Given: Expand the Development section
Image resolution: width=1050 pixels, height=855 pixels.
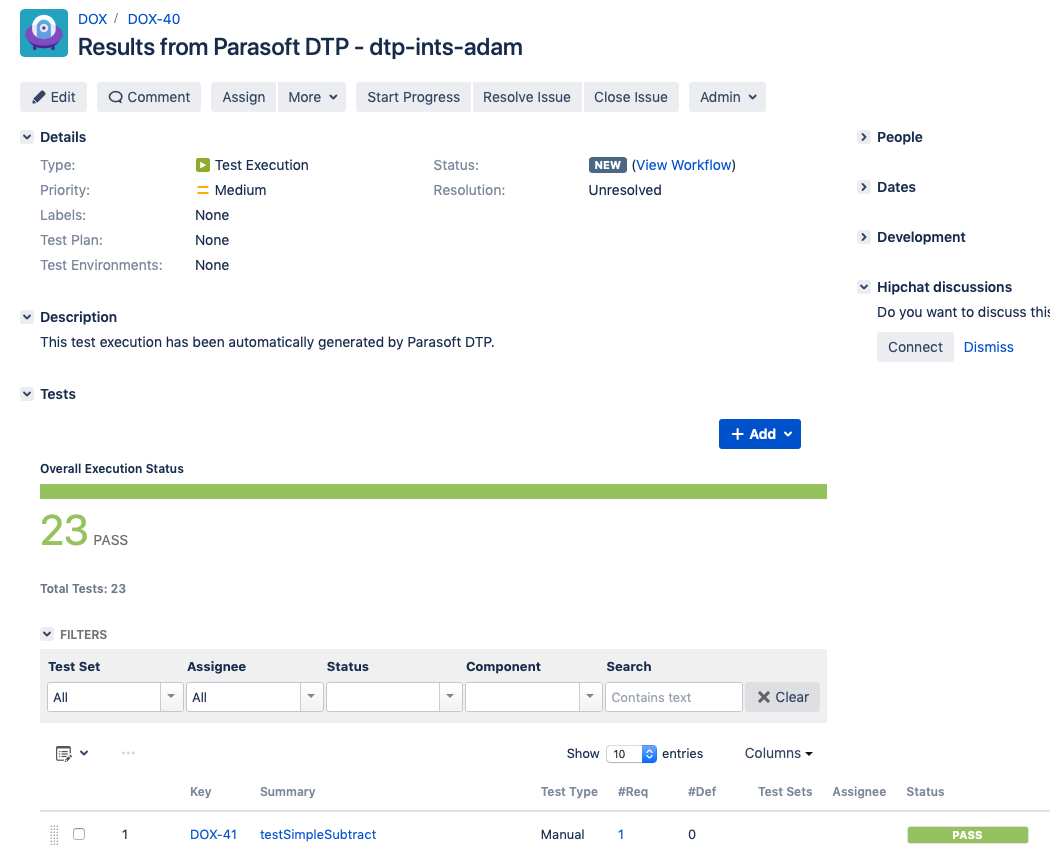Looking at the screenshot, I should (864, 237).
